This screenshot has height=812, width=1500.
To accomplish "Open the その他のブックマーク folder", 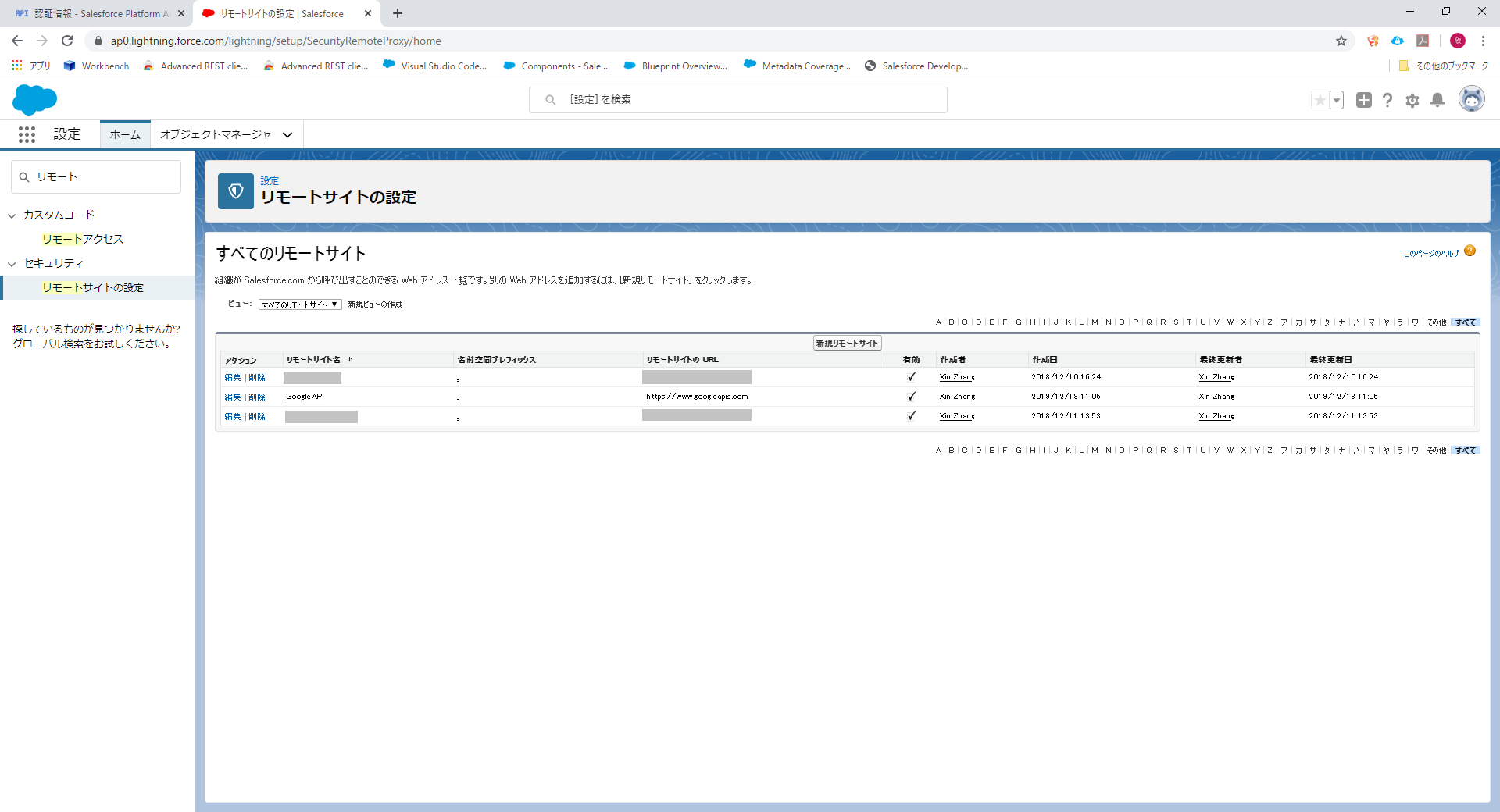I will pyautogui.click(x=1444, y=66).
